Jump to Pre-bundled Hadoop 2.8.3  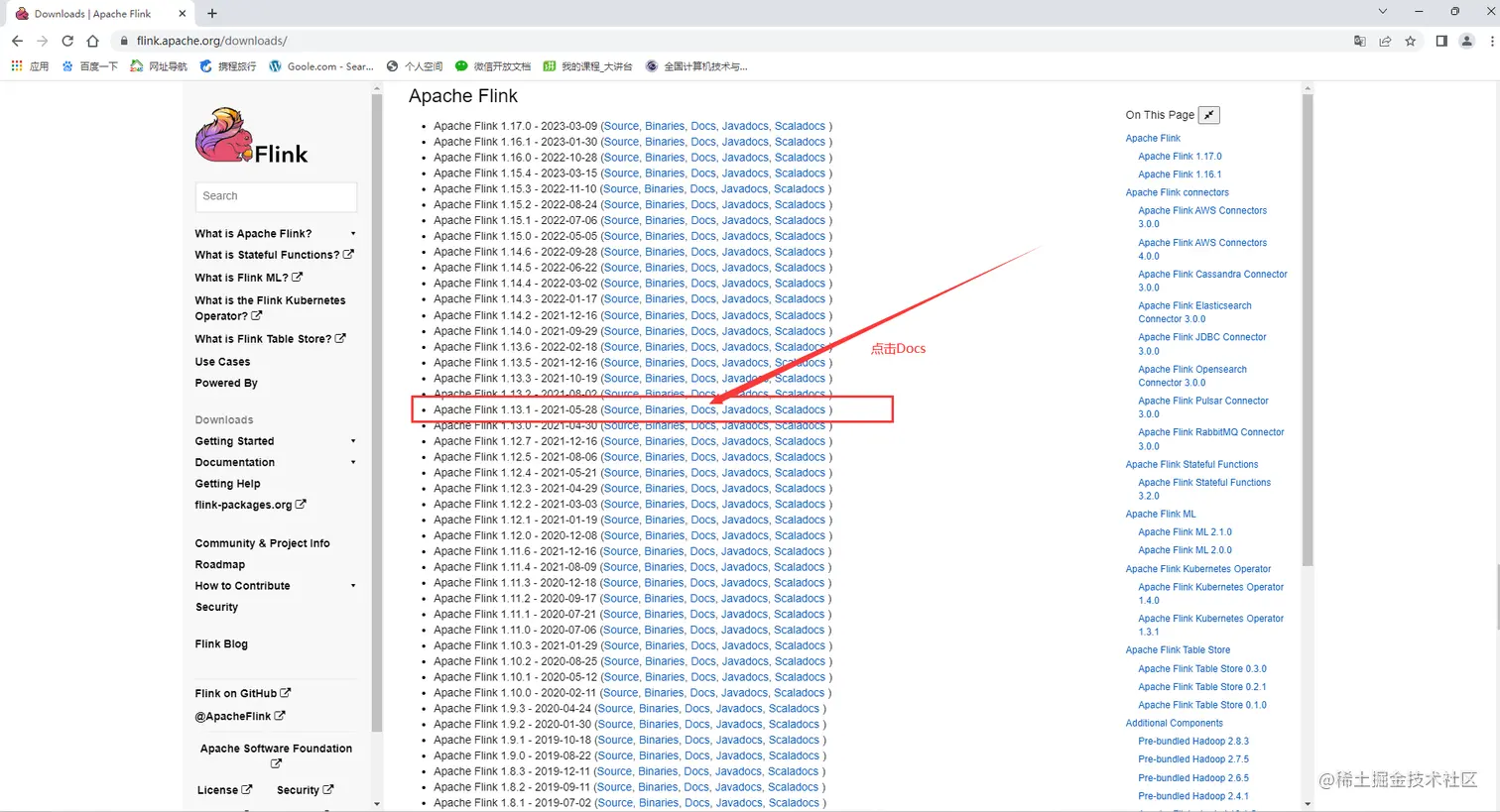click(x=1193, y=742)
